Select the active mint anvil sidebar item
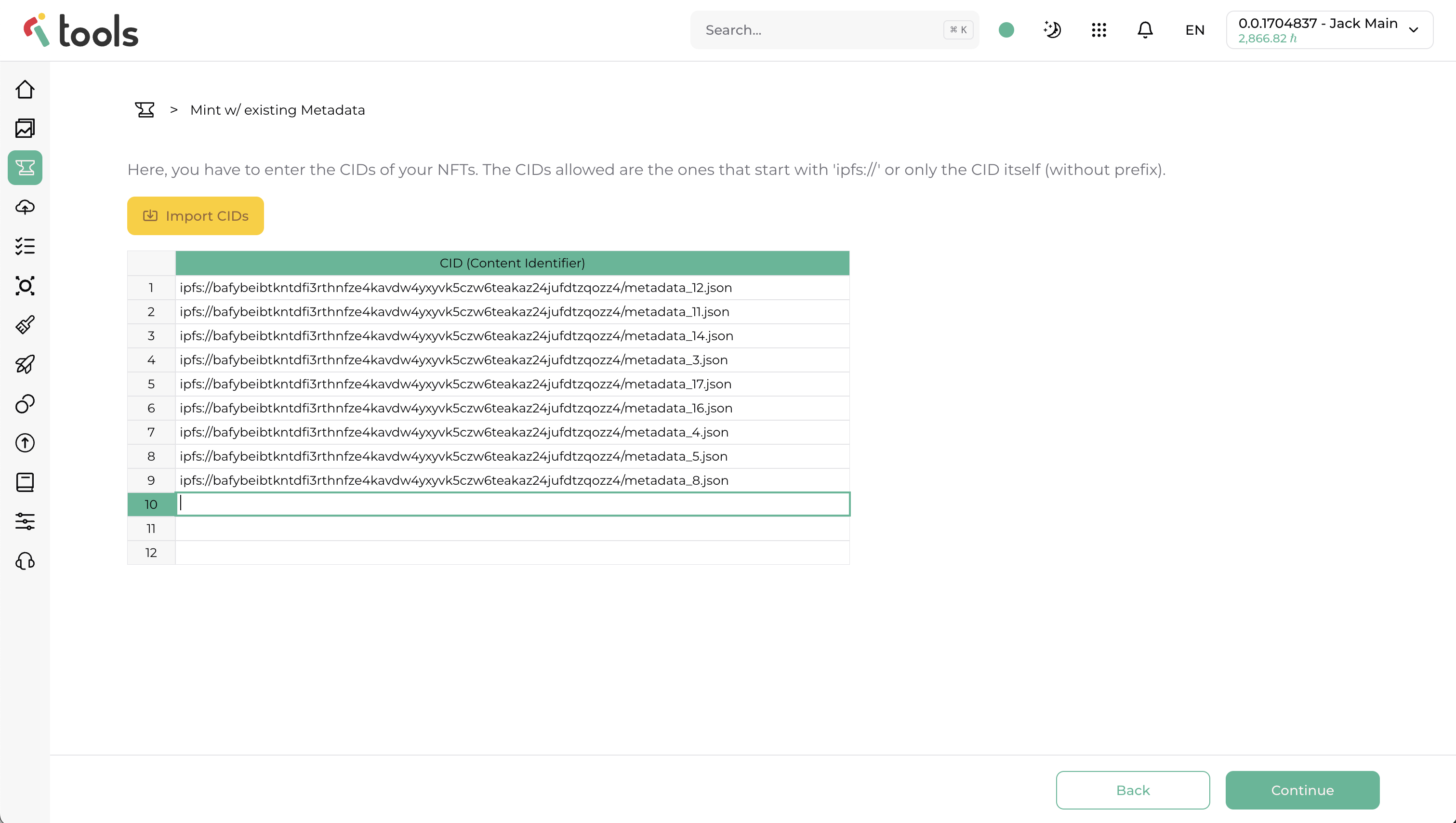The image size is (1456, 823). 25,167
